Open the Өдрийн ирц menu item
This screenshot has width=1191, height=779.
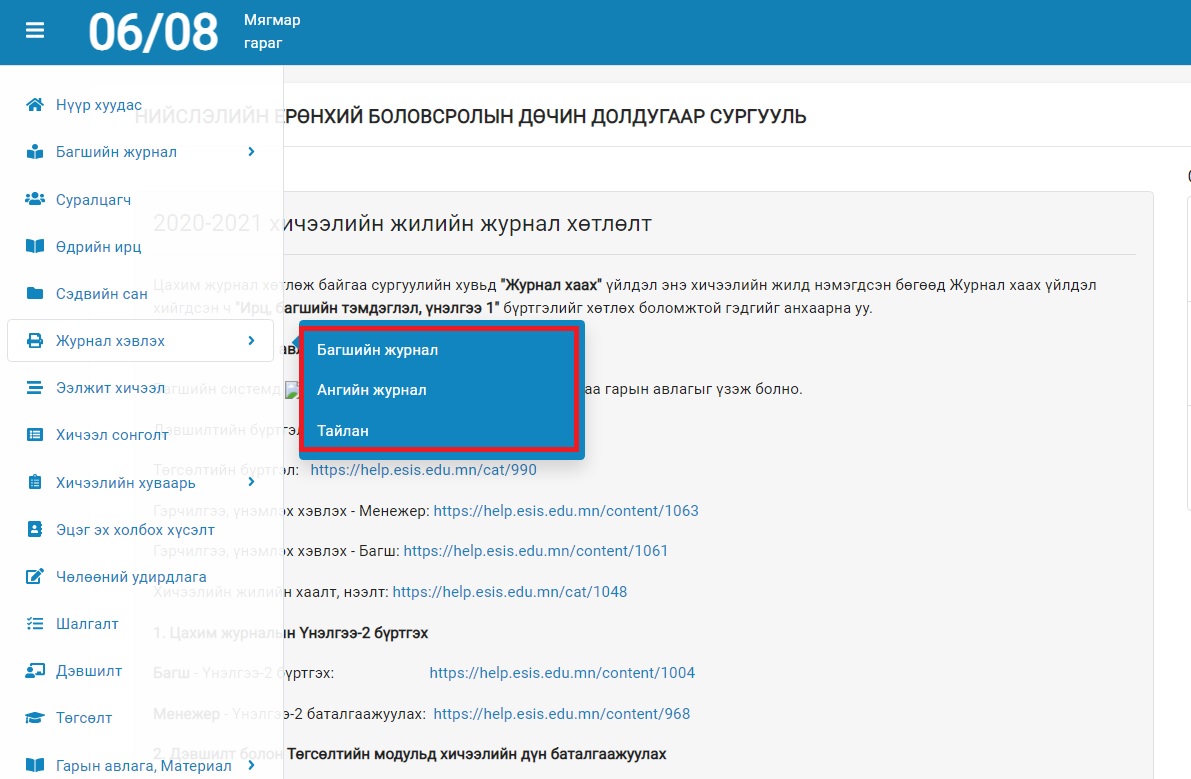click(x=99, y=247)
